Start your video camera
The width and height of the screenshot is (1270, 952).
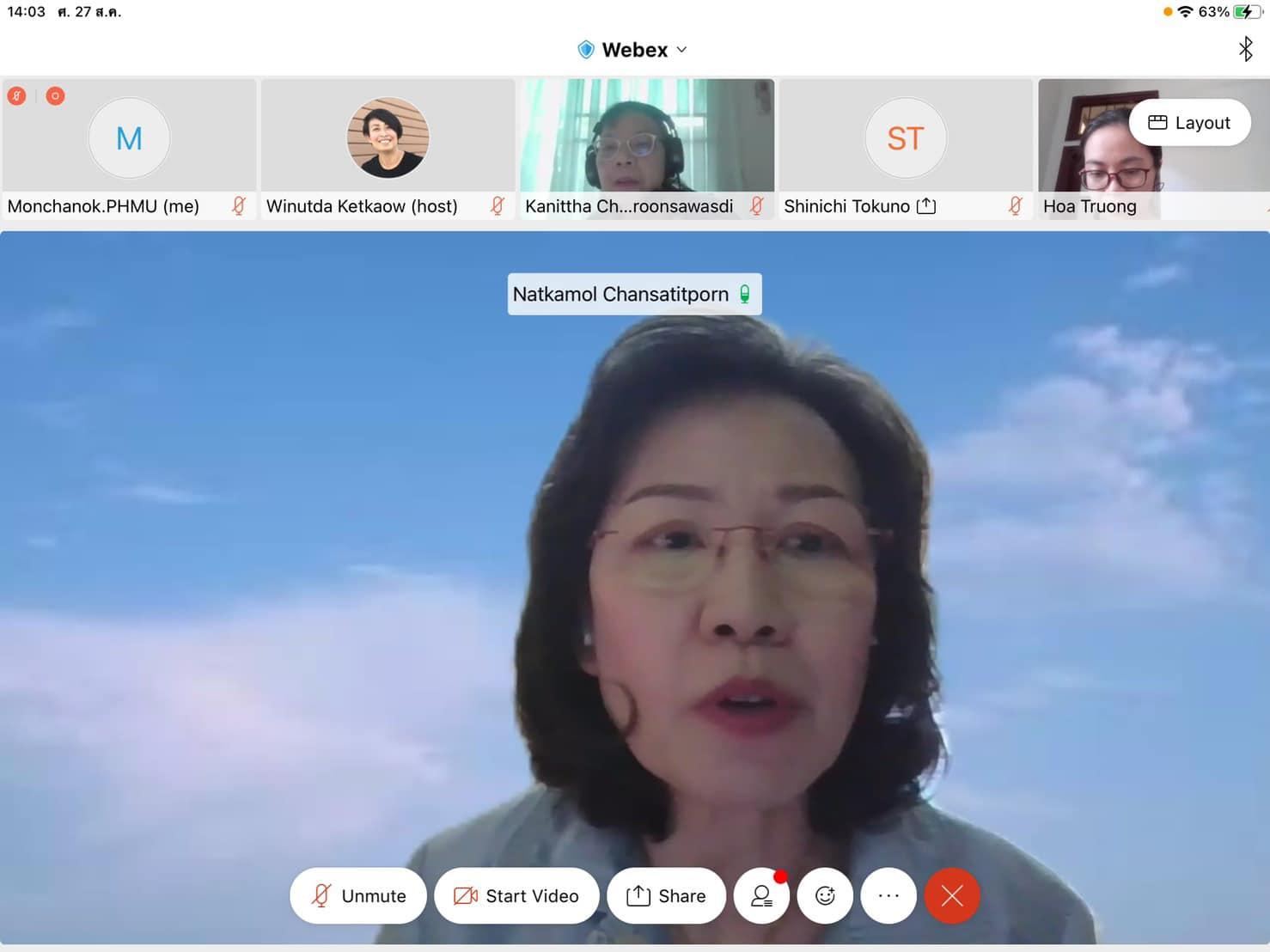tap(516, 896)
